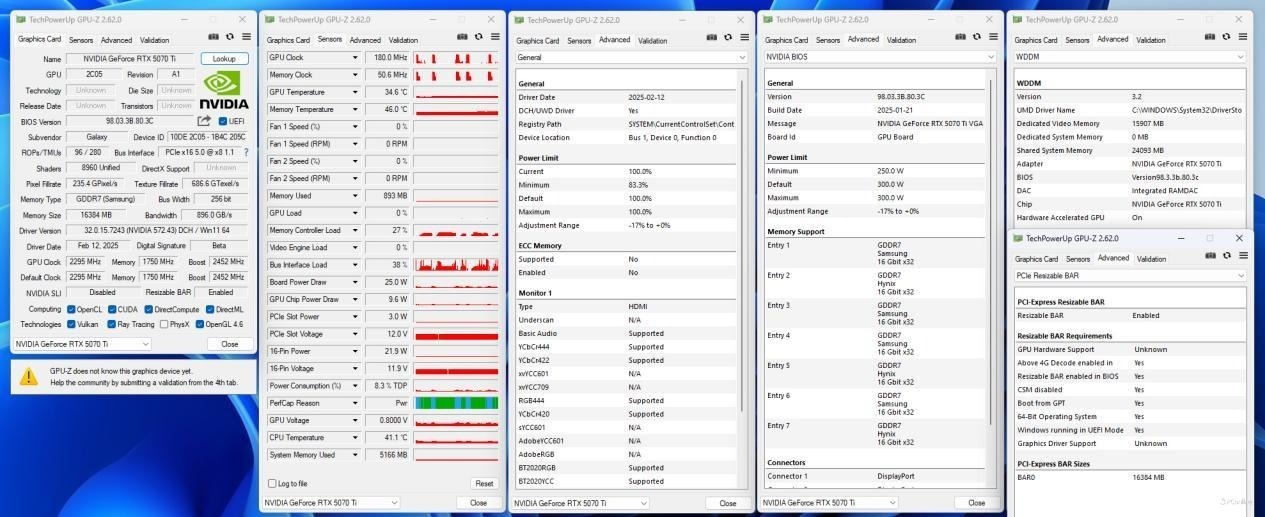Image resolution: width=1265 pixels, height=517 pixels.
Task: Open the hamburger menu in Sensors window
Action: pyautogui.click(x=495, y=37)
